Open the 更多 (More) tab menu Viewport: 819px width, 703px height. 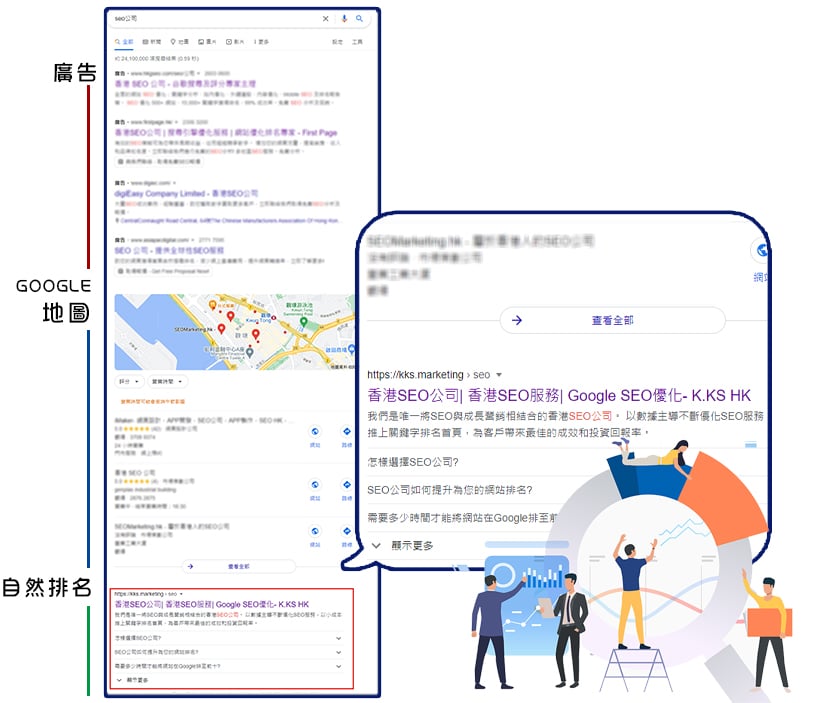click(x=261, y=42)
